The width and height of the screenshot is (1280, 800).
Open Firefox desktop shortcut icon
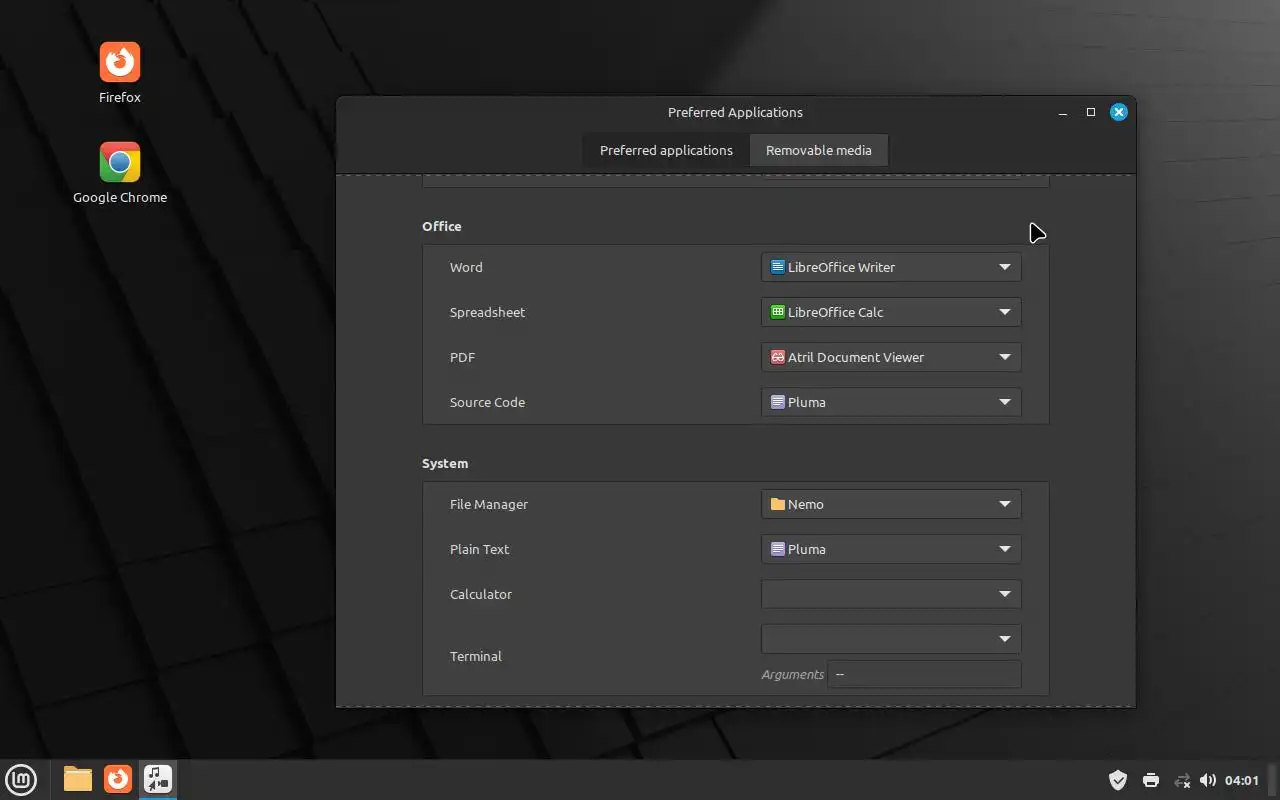pyautogui.click(x=120, y=62)
